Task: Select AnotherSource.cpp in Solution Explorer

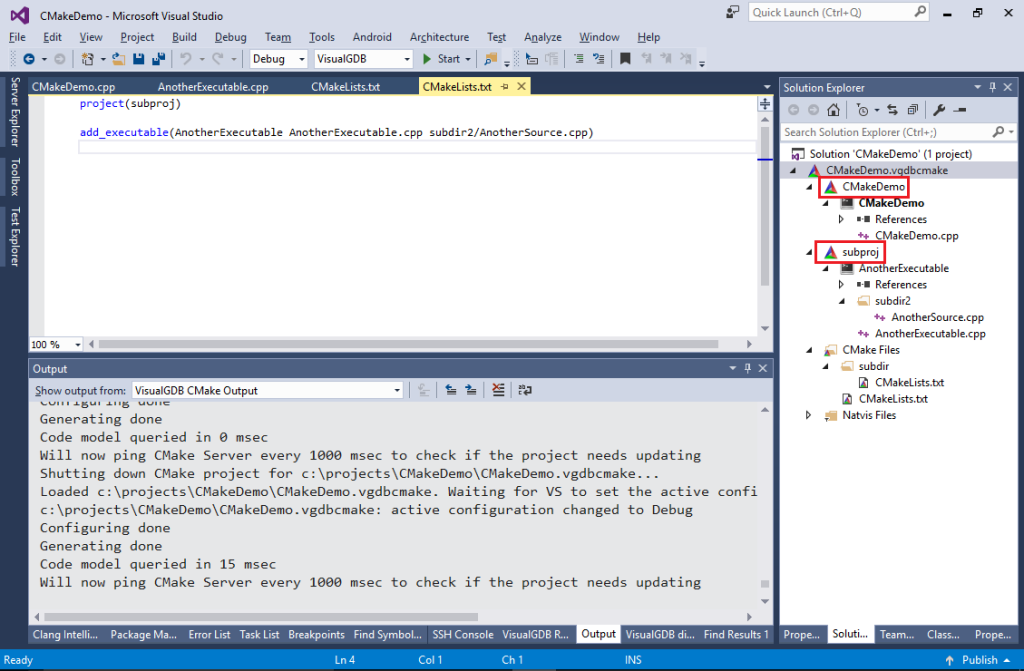Action: 937,317
